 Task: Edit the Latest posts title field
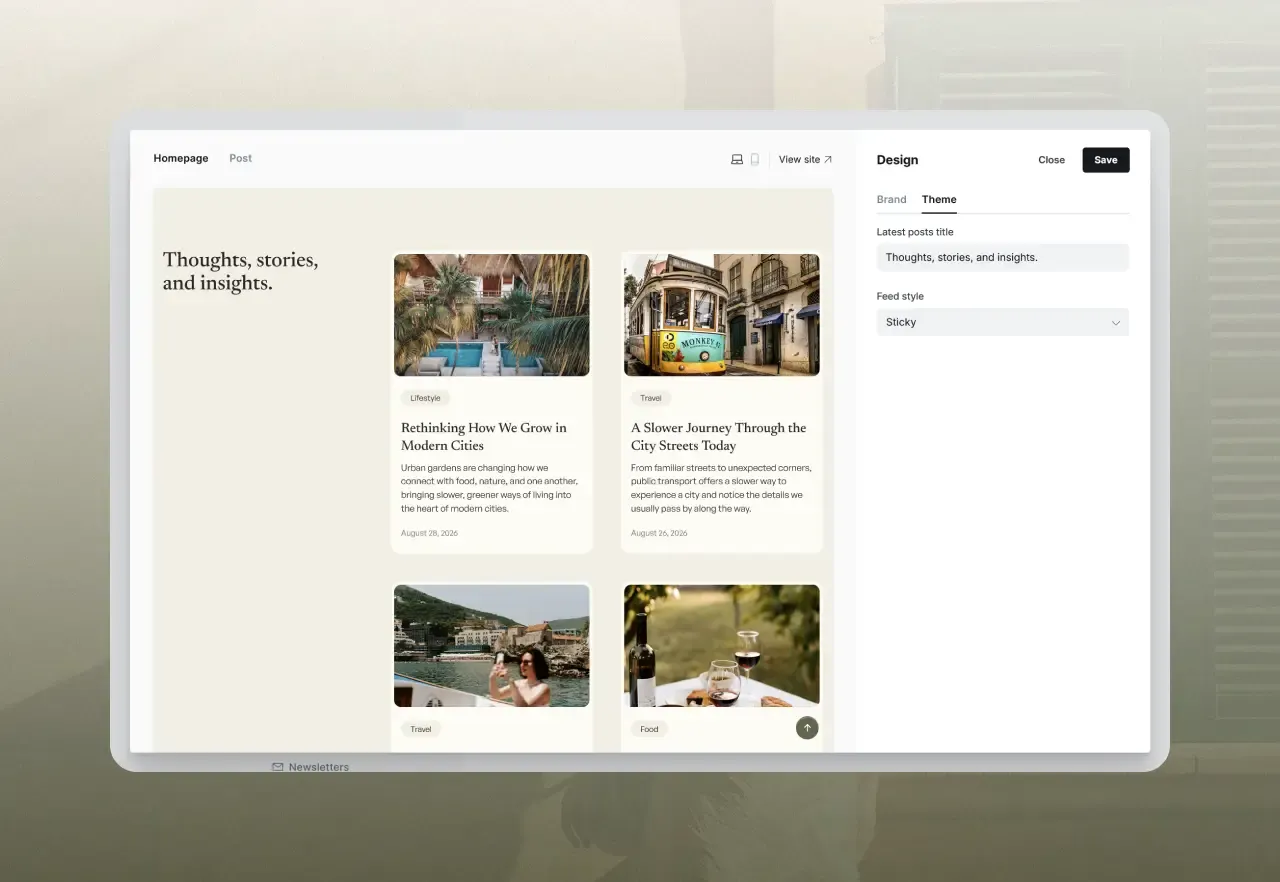pos(1003,257)
